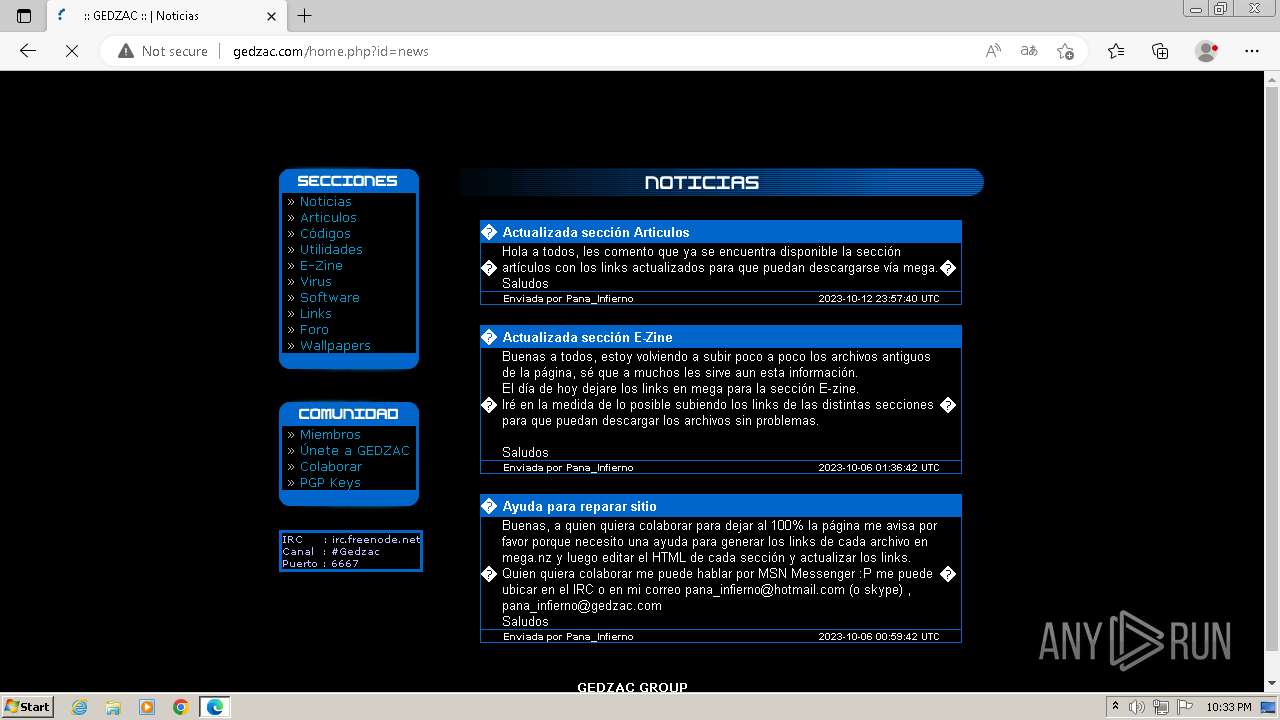The image size is (1280, 720).
Task: Click the COMUNIDAD panel header
Action: tap(348, 414)
